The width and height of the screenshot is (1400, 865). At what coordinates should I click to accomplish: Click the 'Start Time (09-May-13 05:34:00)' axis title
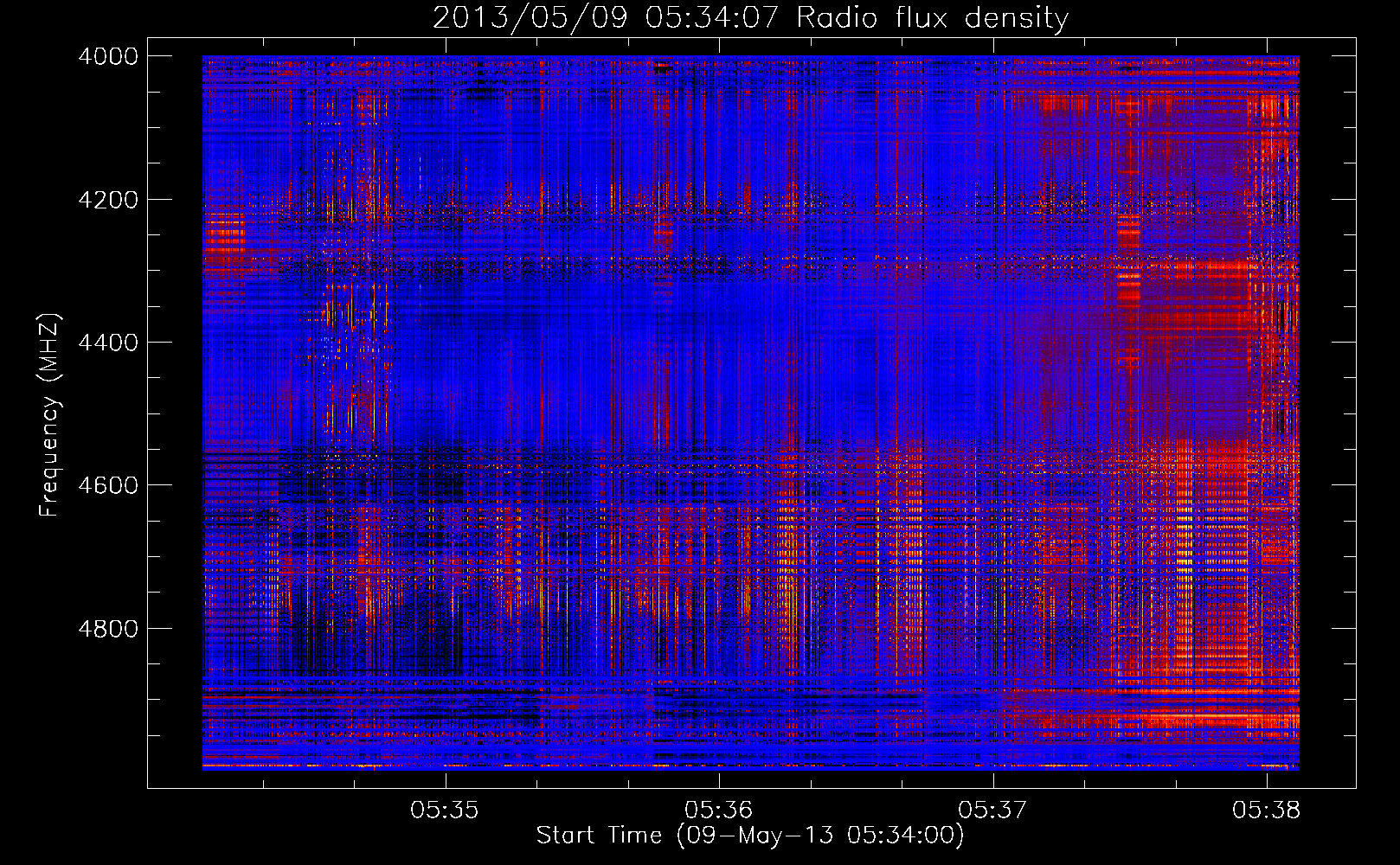750,836
